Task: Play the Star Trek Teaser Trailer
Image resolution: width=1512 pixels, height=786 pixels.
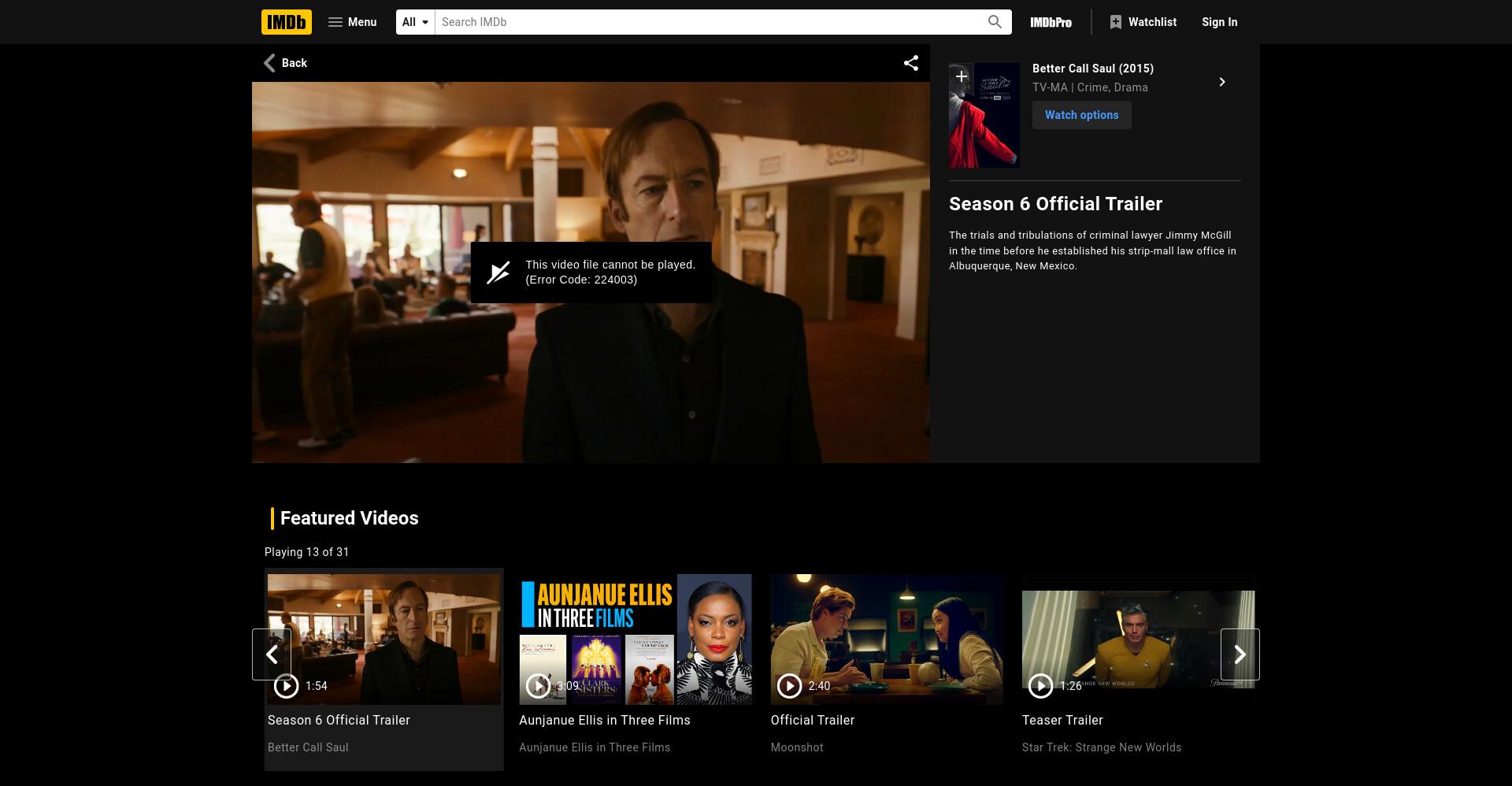Action: click(1040, 686)
